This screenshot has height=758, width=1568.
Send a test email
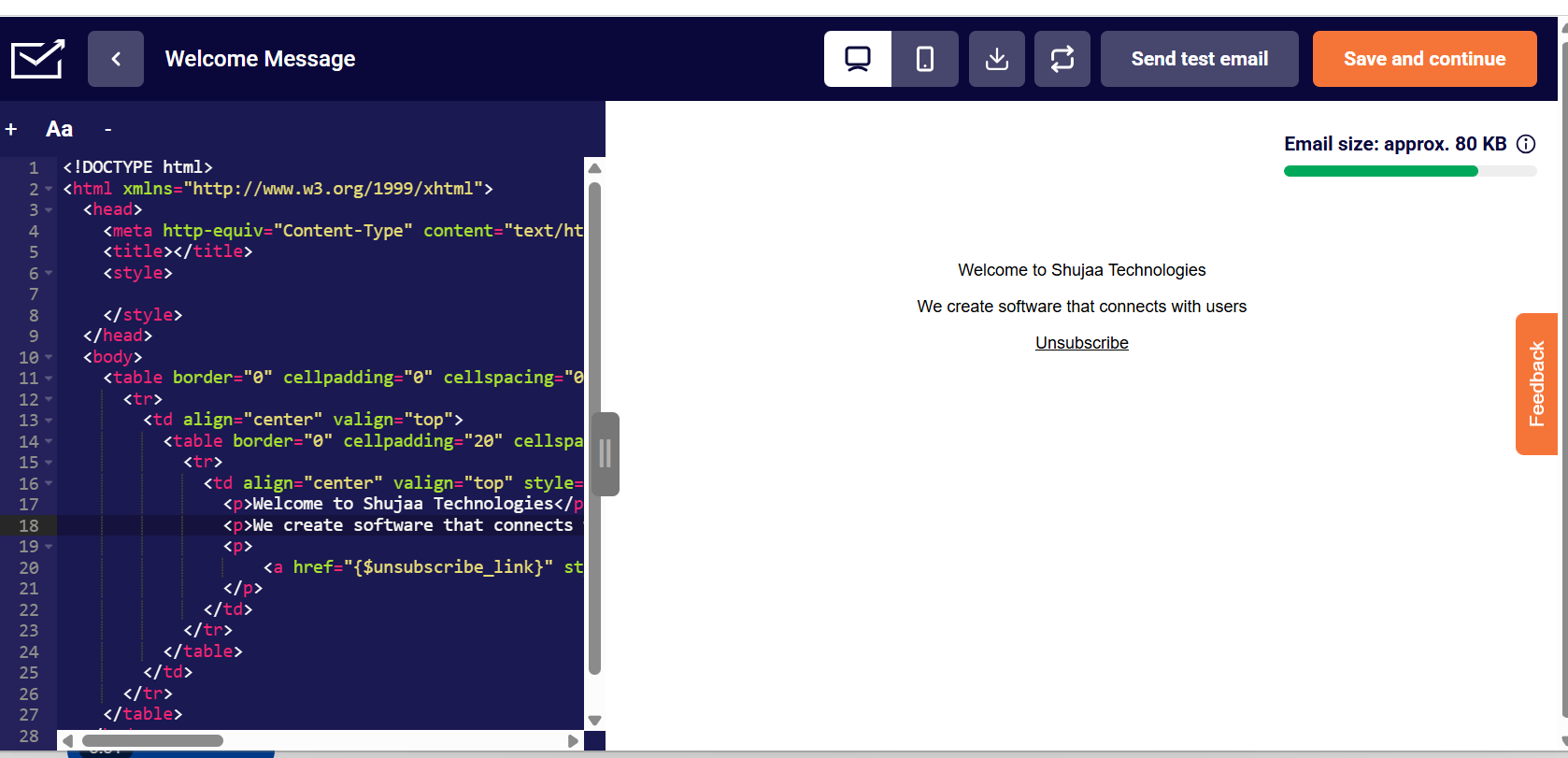1200,59
